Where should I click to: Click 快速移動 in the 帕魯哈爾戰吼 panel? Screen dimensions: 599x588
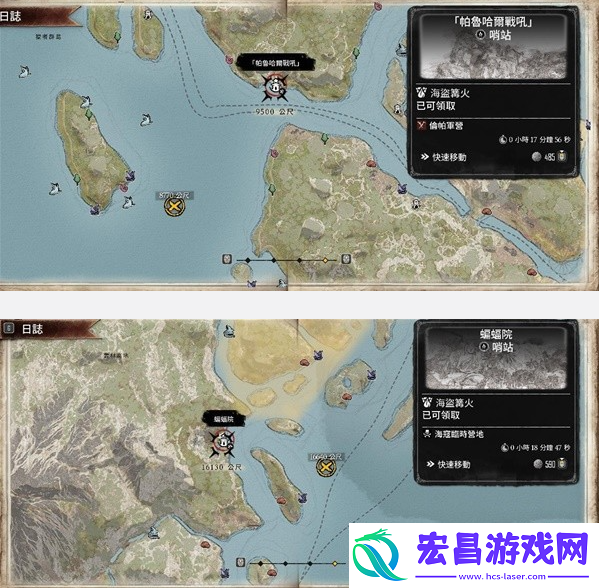pos(449,157)
